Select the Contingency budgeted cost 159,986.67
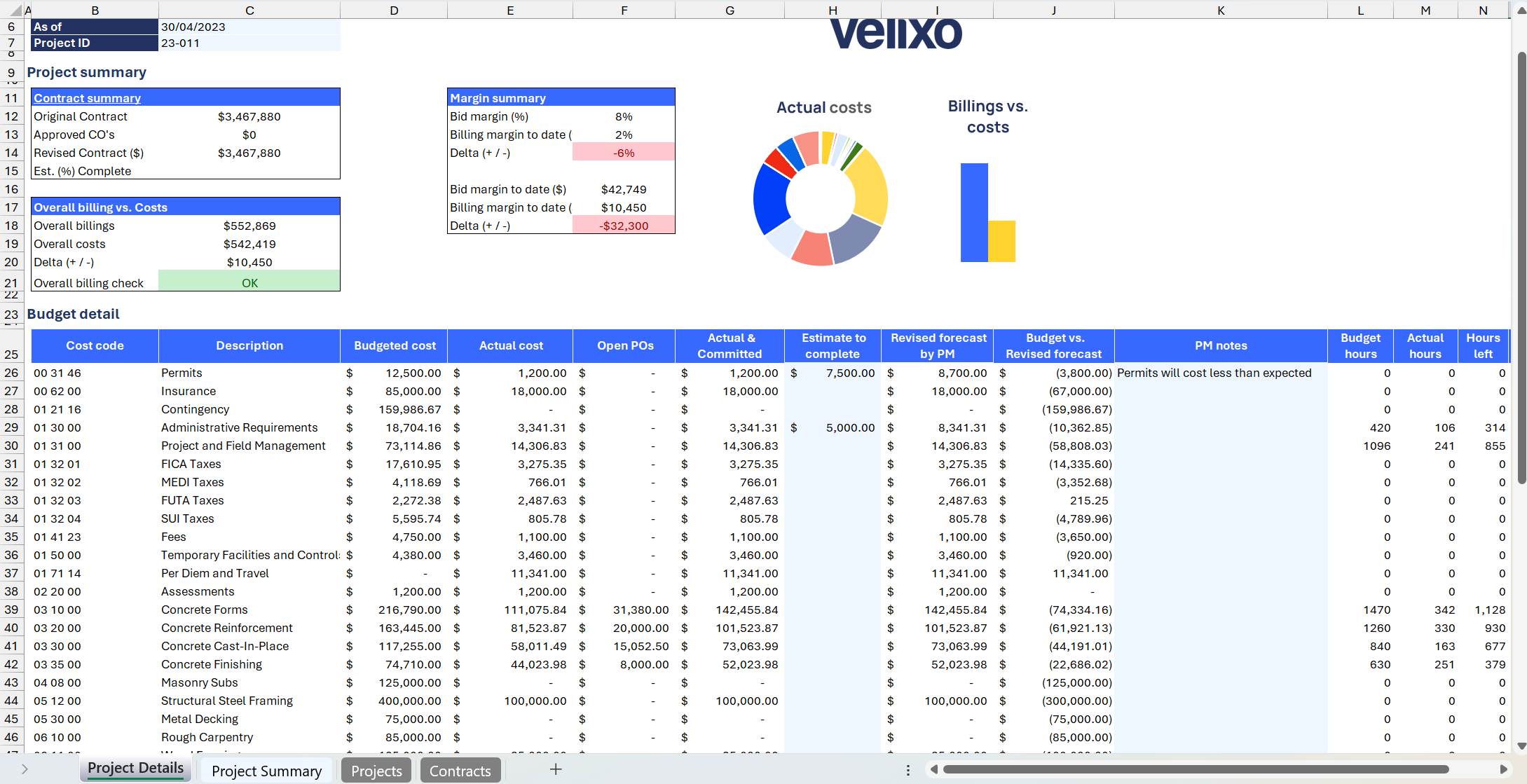 click(394, 409)
